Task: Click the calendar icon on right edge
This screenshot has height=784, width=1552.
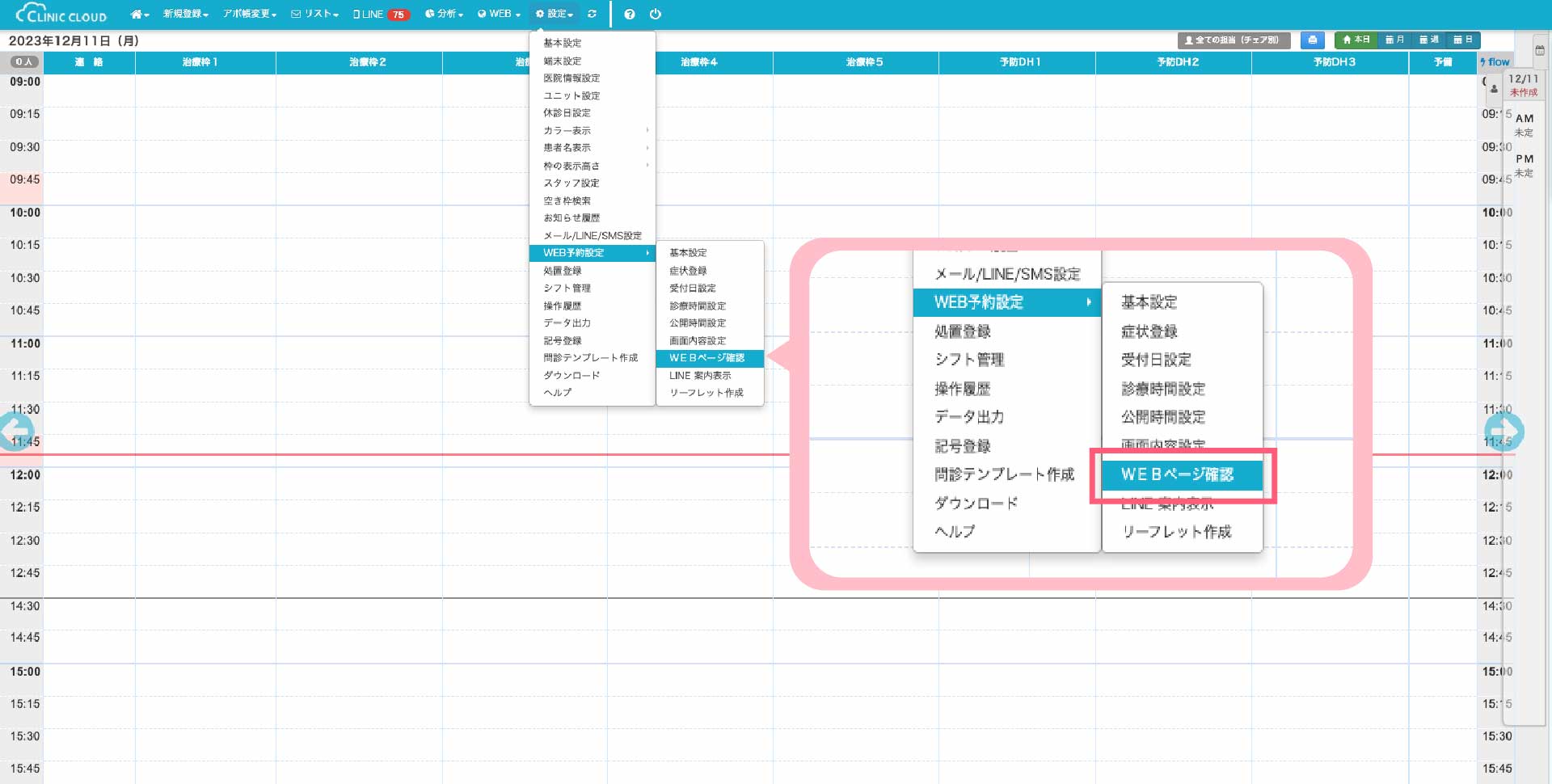Action: [1540, 50]
